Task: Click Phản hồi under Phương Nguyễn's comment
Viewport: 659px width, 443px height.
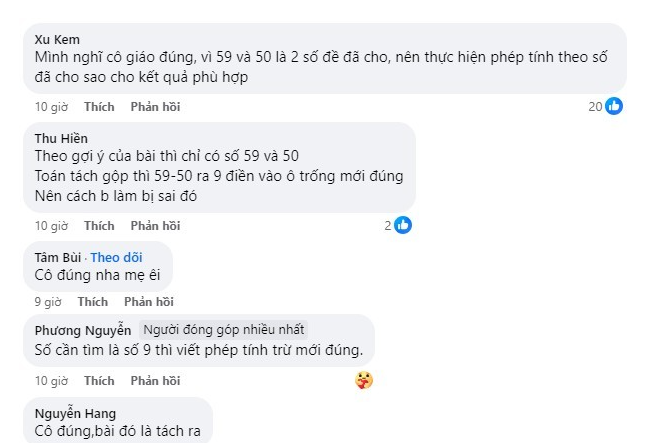Action: [156, 381]
